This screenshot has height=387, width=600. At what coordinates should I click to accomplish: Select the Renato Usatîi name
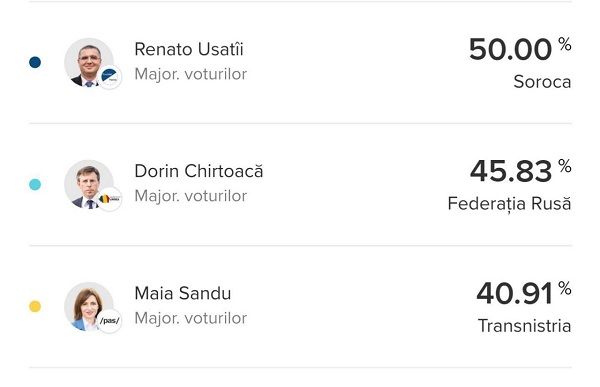[189, 49]
